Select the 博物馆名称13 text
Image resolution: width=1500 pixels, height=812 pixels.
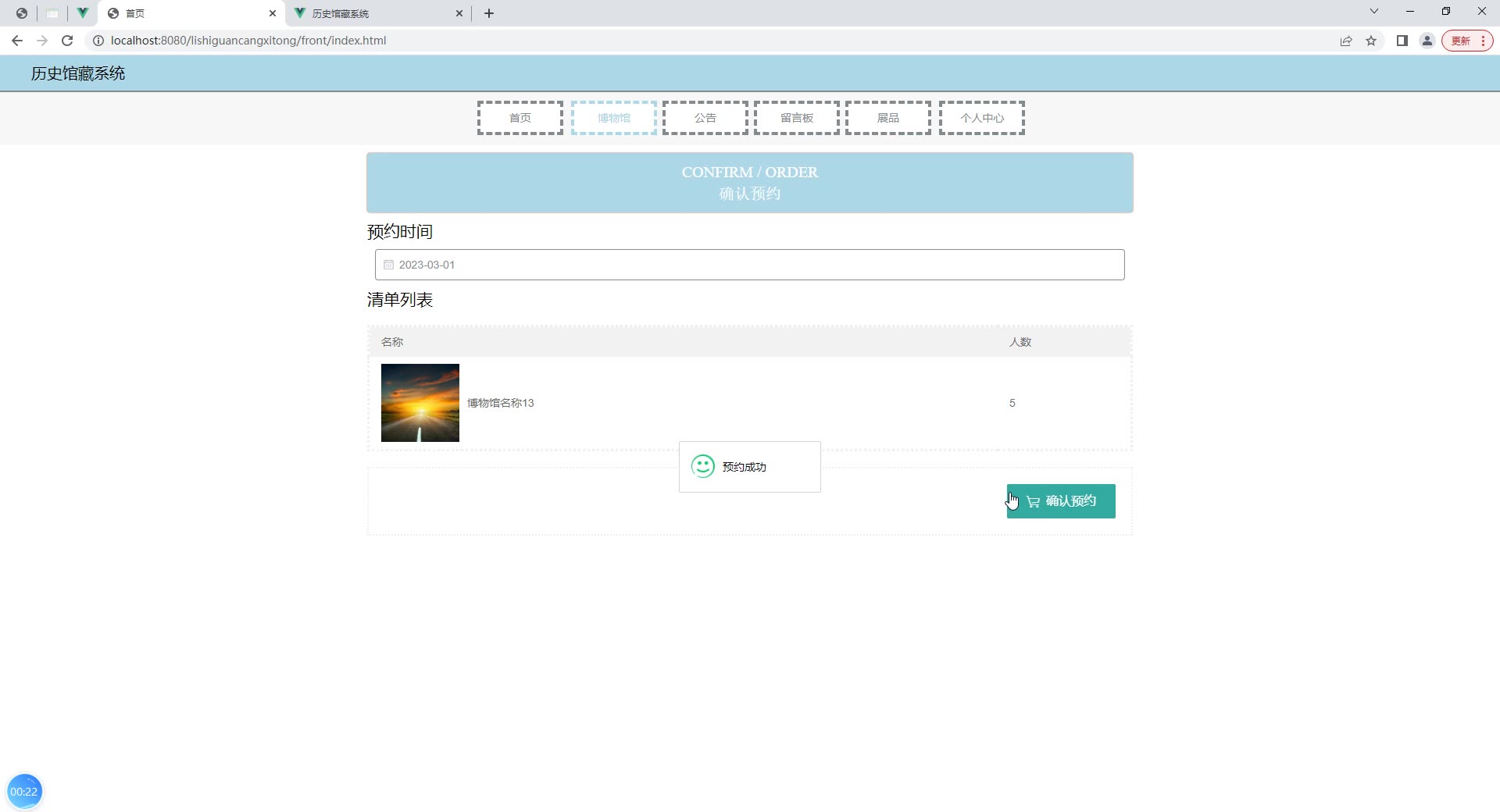[501, 403]
